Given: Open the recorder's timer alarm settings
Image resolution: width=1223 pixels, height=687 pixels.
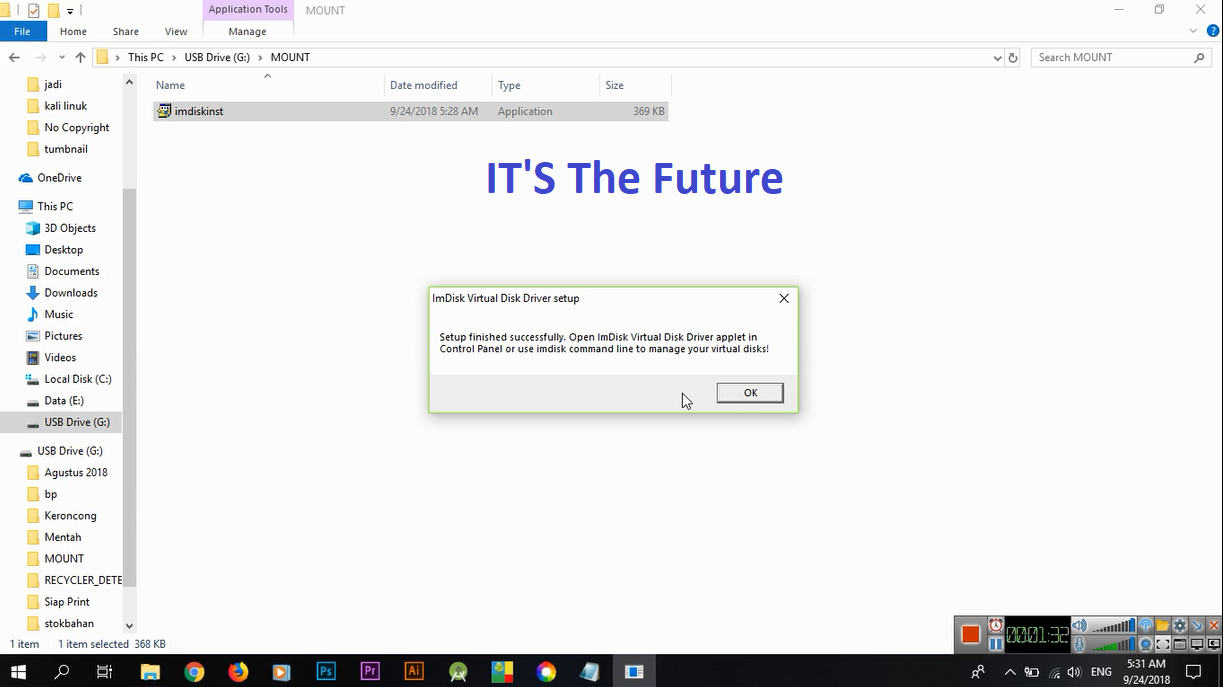Looking at the screenshot, I should [x=995, y=625].
